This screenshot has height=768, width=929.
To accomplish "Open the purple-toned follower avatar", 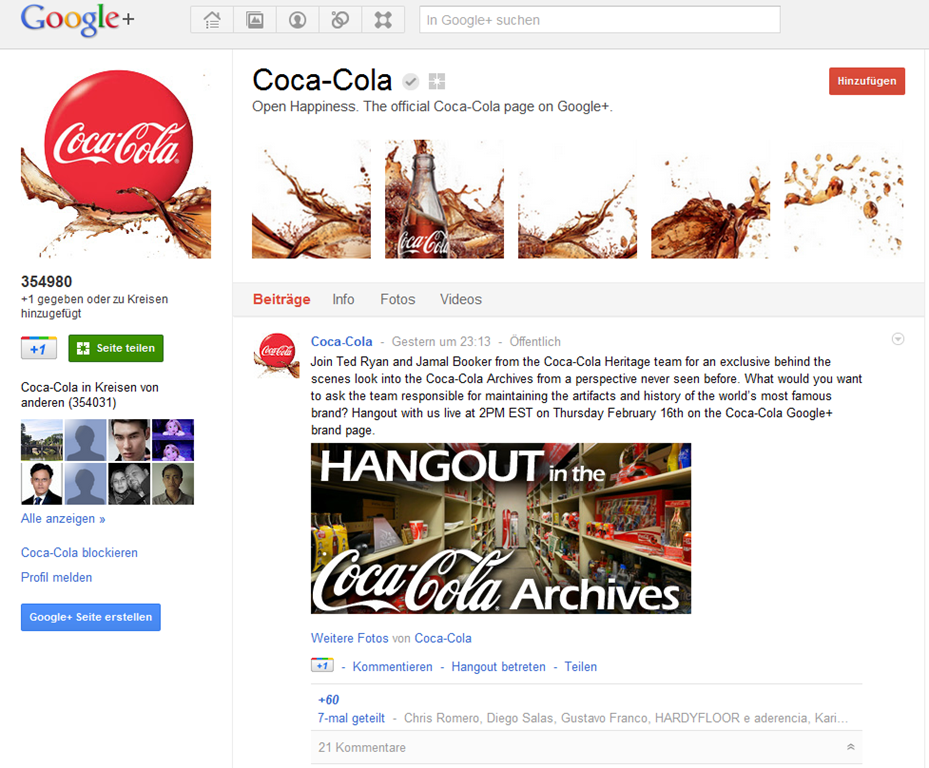I will (173, 440).
